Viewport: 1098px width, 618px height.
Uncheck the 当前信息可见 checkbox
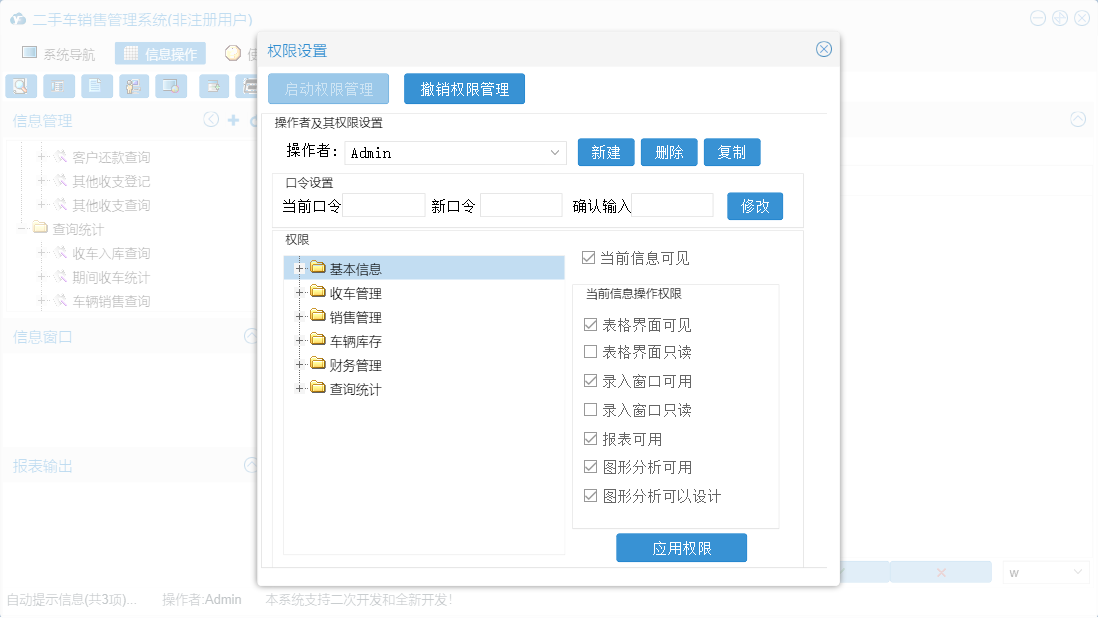tap(588, 258)
